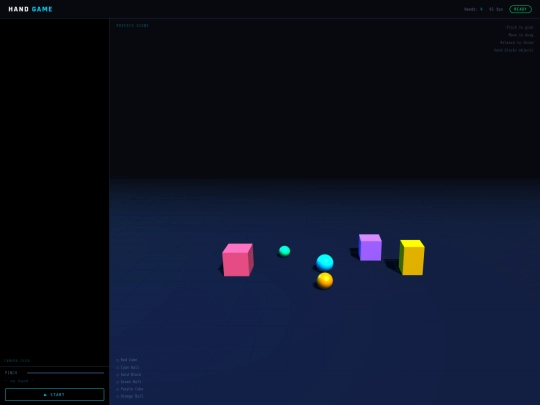Screen dimensions: 540x405
Task: Click the 'Hand blocks objects' hint
Action: point(513,50)
